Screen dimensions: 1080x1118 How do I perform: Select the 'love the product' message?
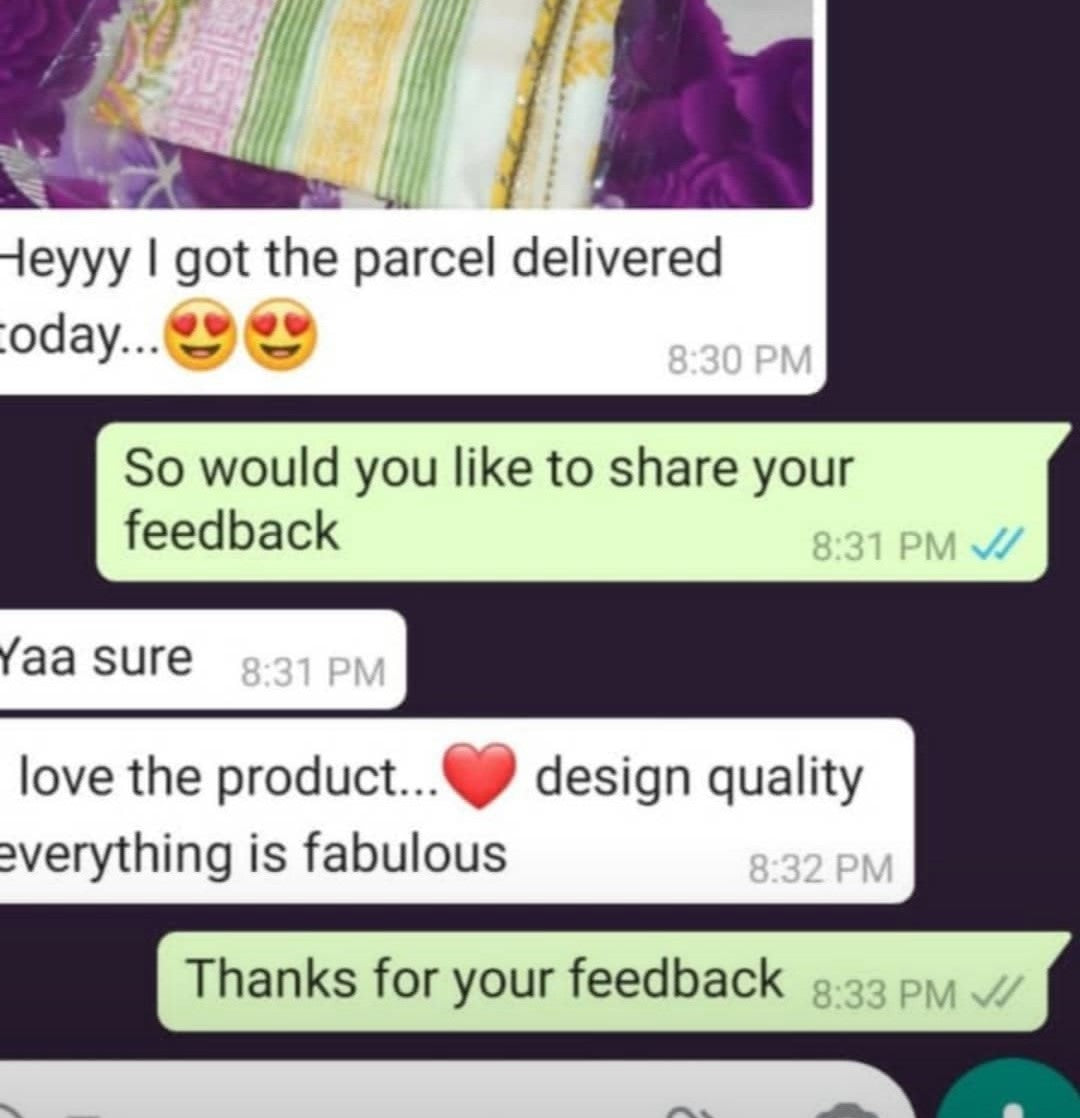(x=456, y=811)
